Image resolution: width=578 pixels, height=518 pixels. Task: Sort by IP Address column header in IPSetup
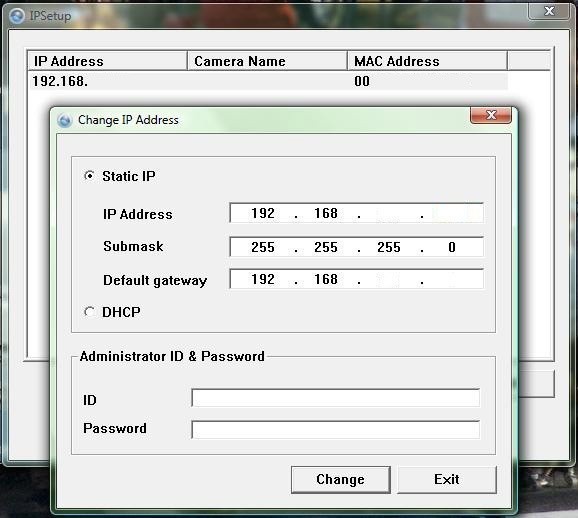pos(107,61)
